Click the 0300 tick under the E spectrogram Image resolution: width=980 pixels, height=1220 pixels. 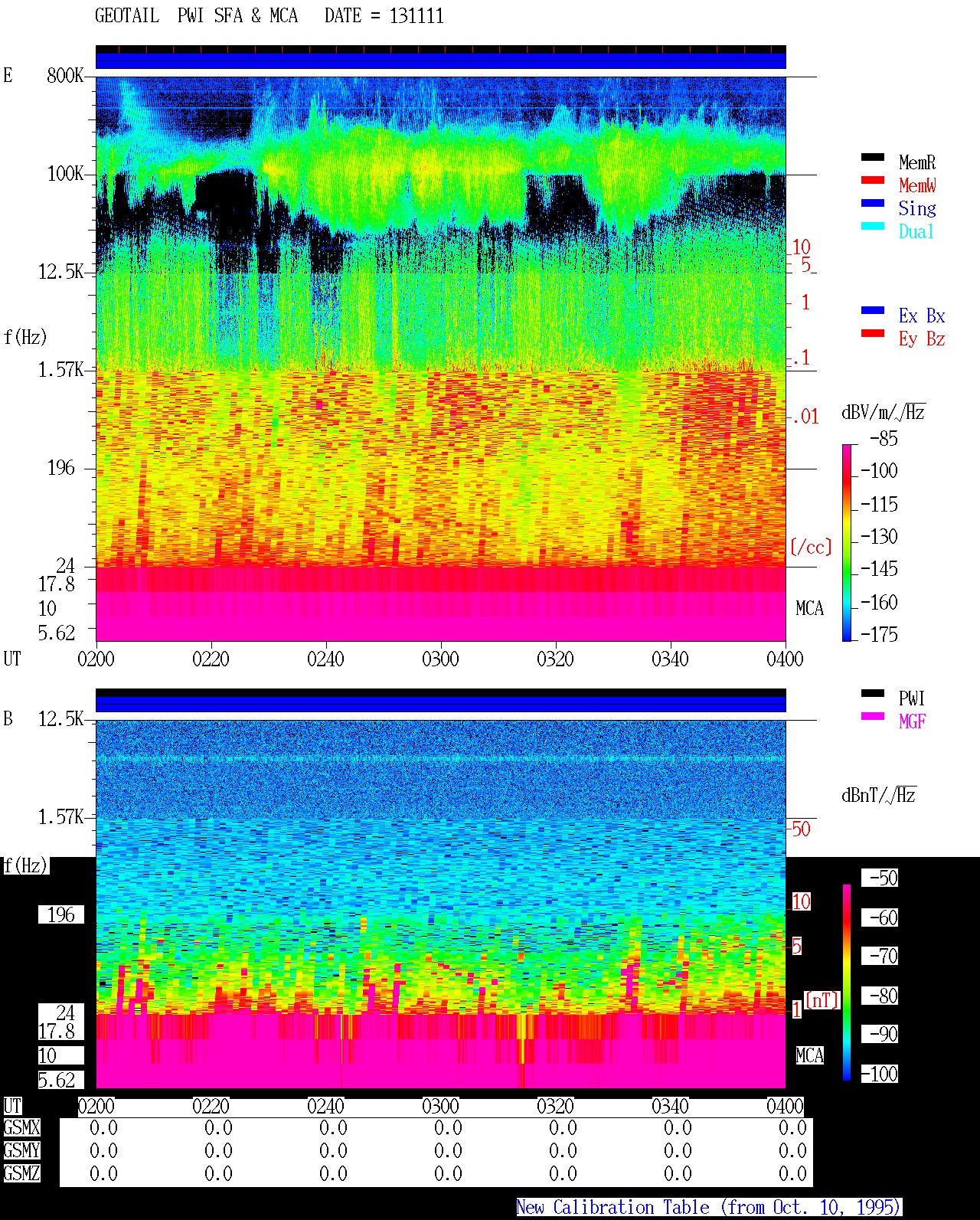point(441,659)
